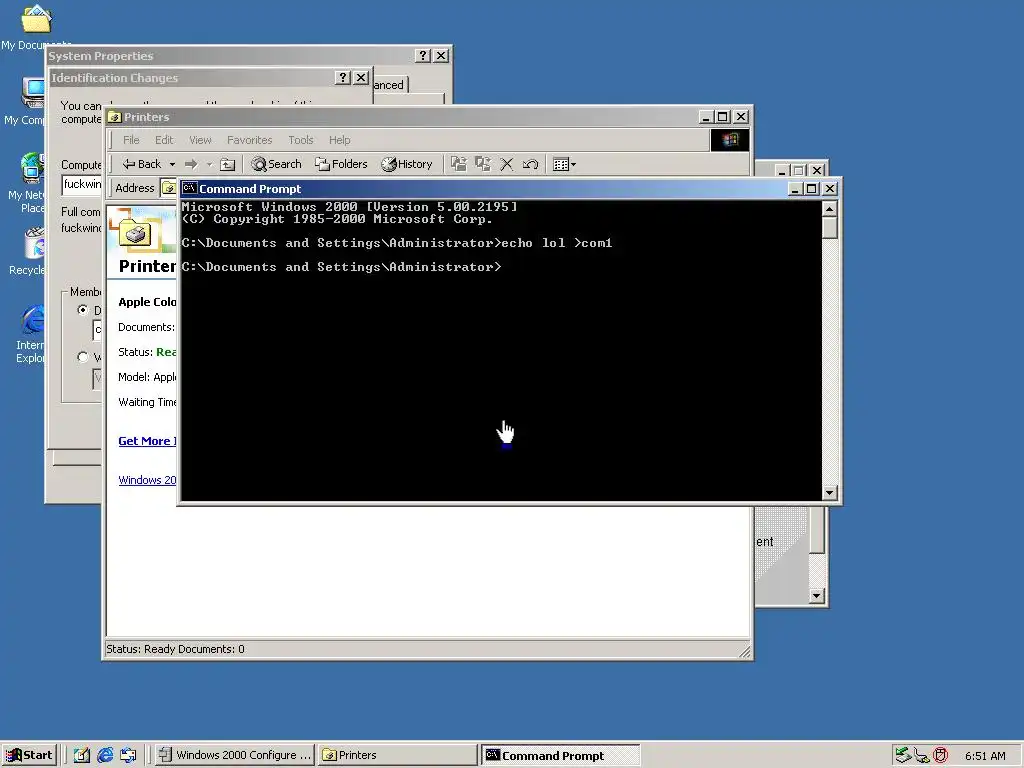Open Forward history dropdown arrow in Printers

(x=210, y=165)
